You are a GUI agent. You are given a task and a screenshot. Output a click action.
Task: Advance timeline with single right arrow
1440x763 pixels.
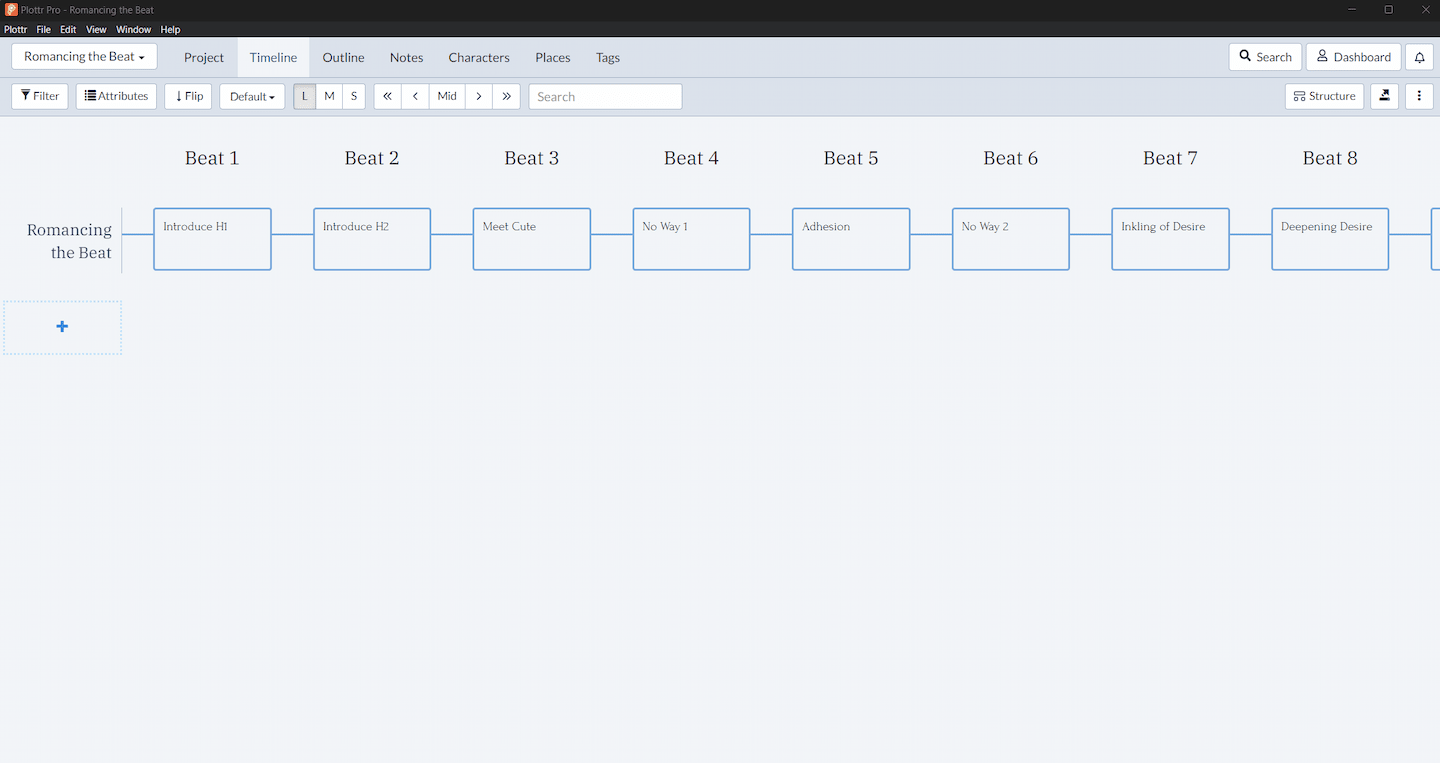point(479,96)
